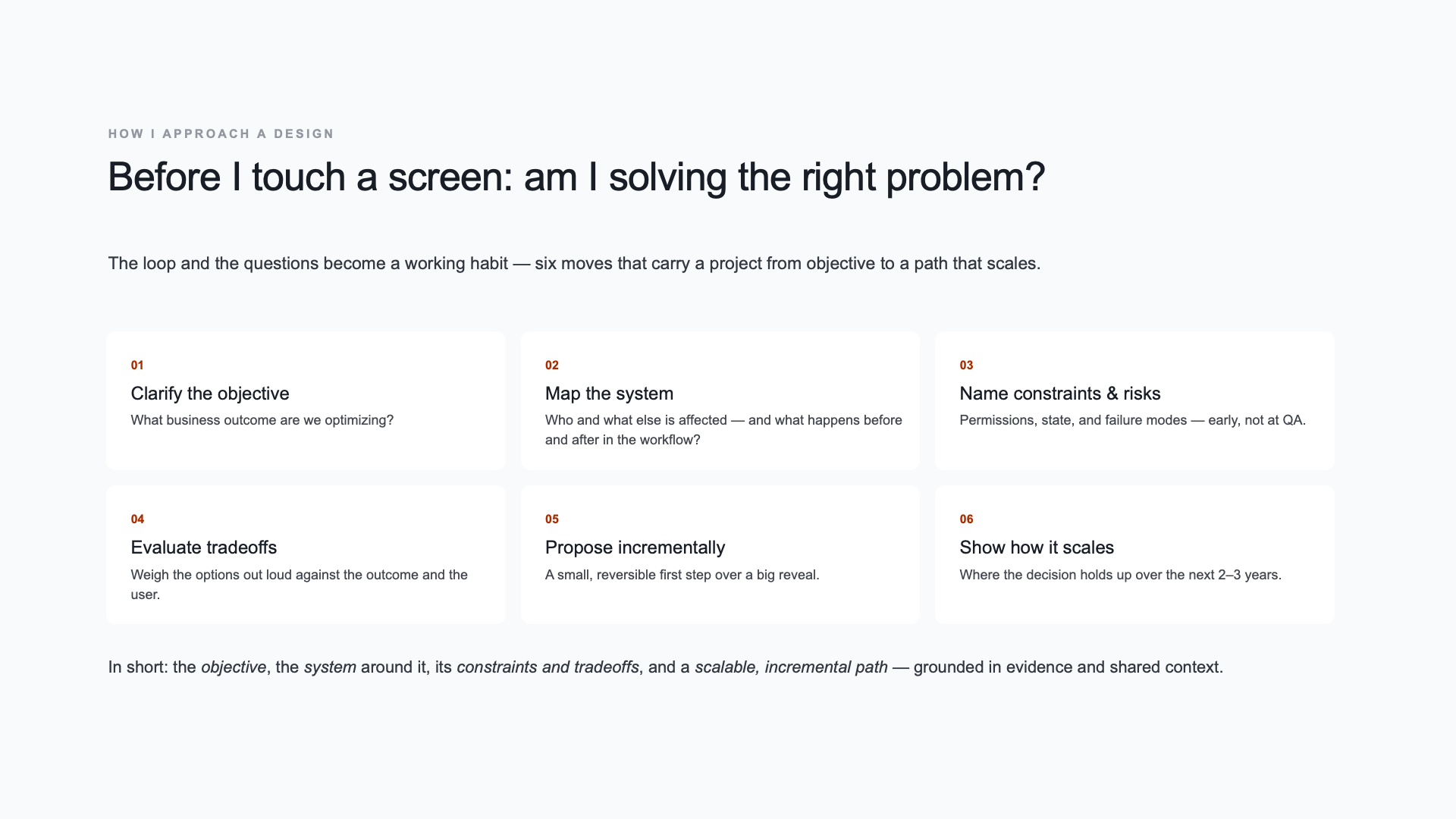Image resolution: width=1456 pixels, height=819 pixels.
Task: Click the 'Permissions, state, and failure modes' text
Action: click(1132, 420)
